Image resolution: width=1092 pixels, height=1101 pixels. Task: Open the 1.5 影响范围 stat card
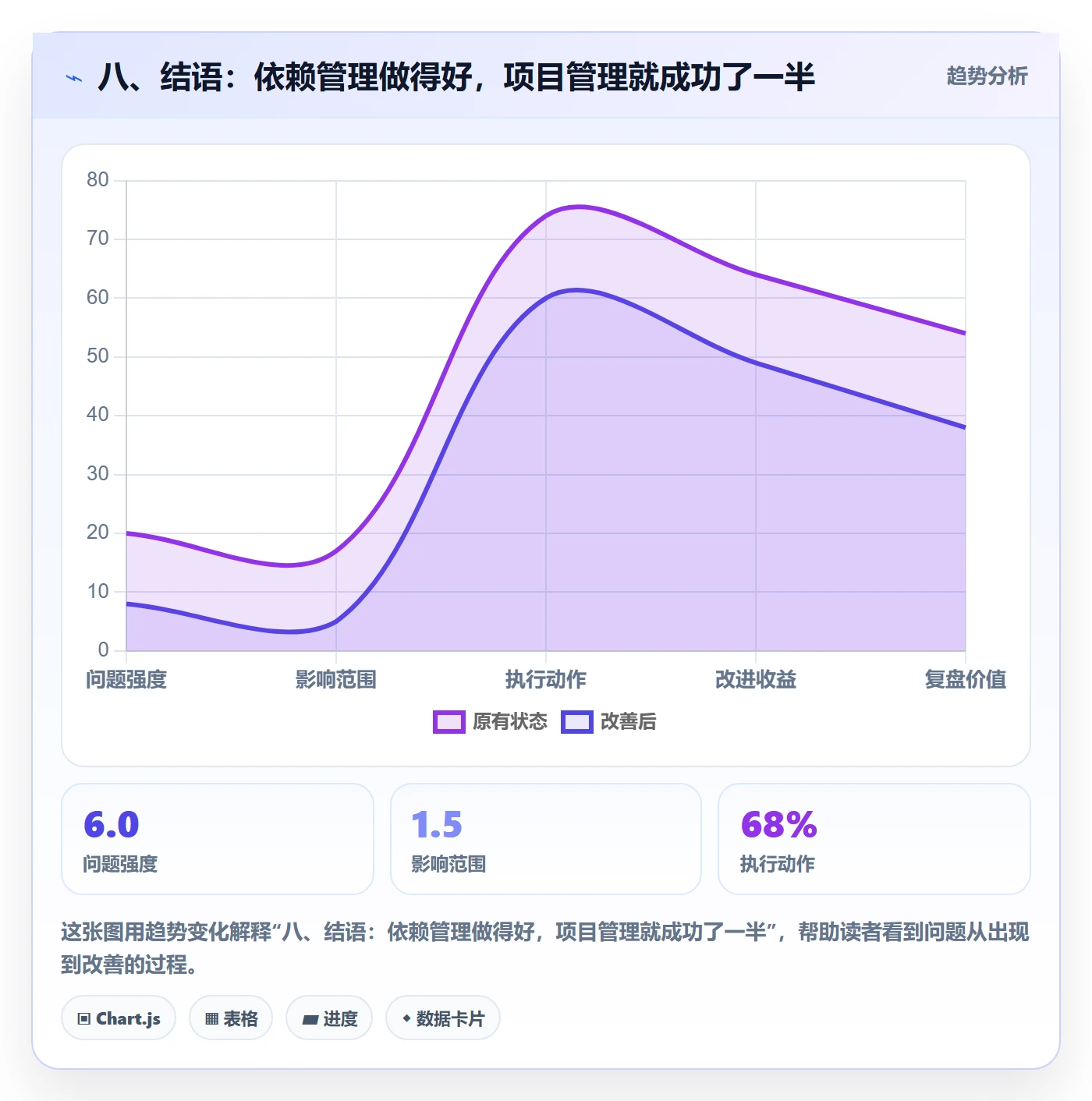tap(546, 839)
